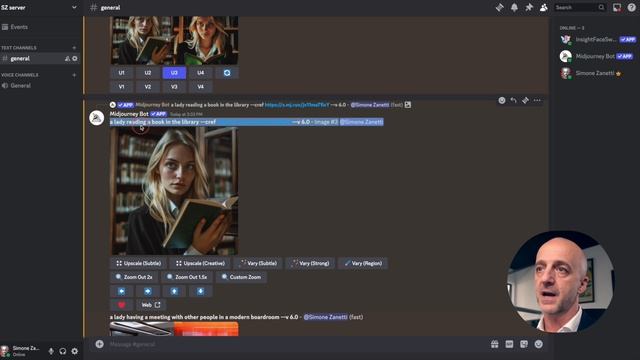Click the Midjourney Bot avatar
640x360 pixels.
(x=97, y=118)
